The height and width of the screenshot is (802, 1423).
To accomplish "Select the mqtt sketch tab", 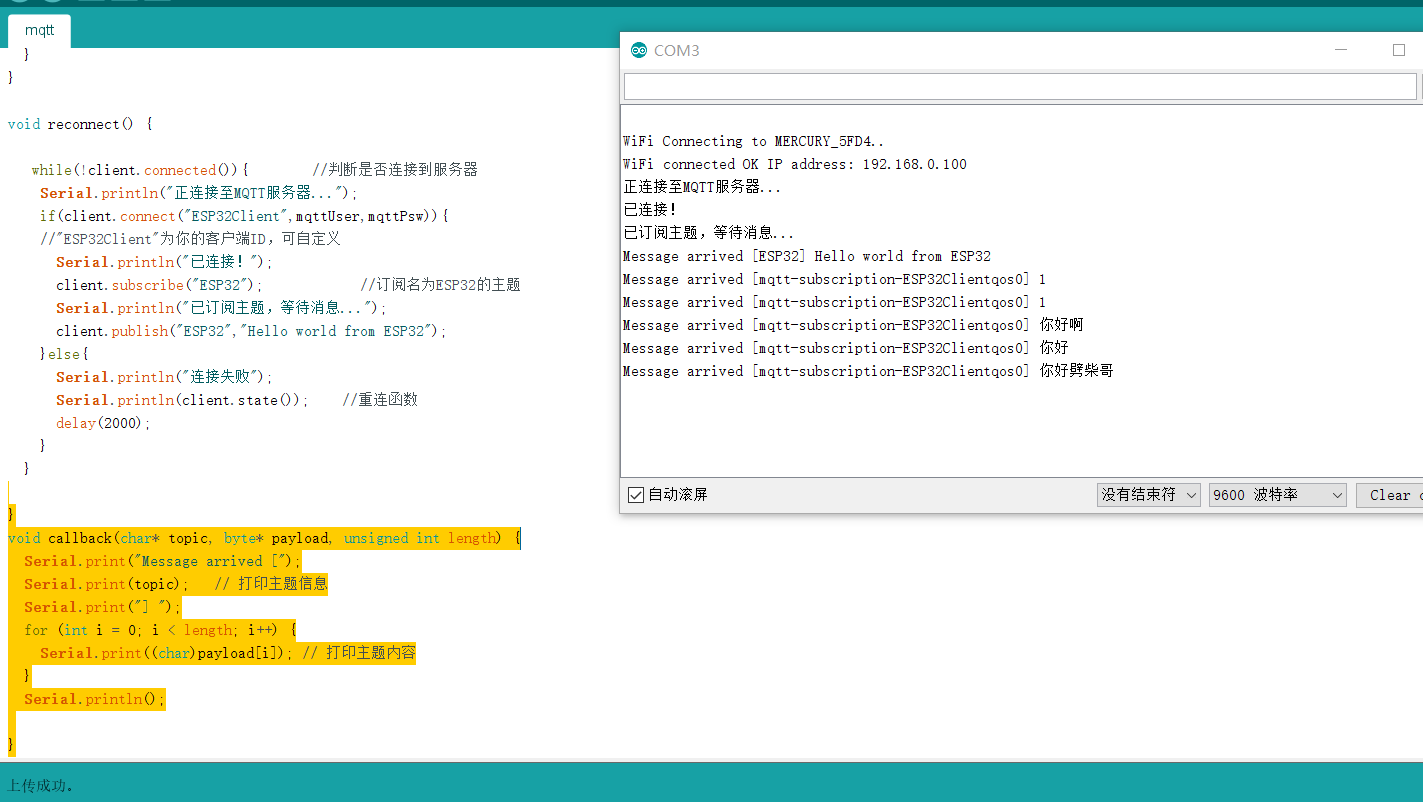I will tap(40, 30).
